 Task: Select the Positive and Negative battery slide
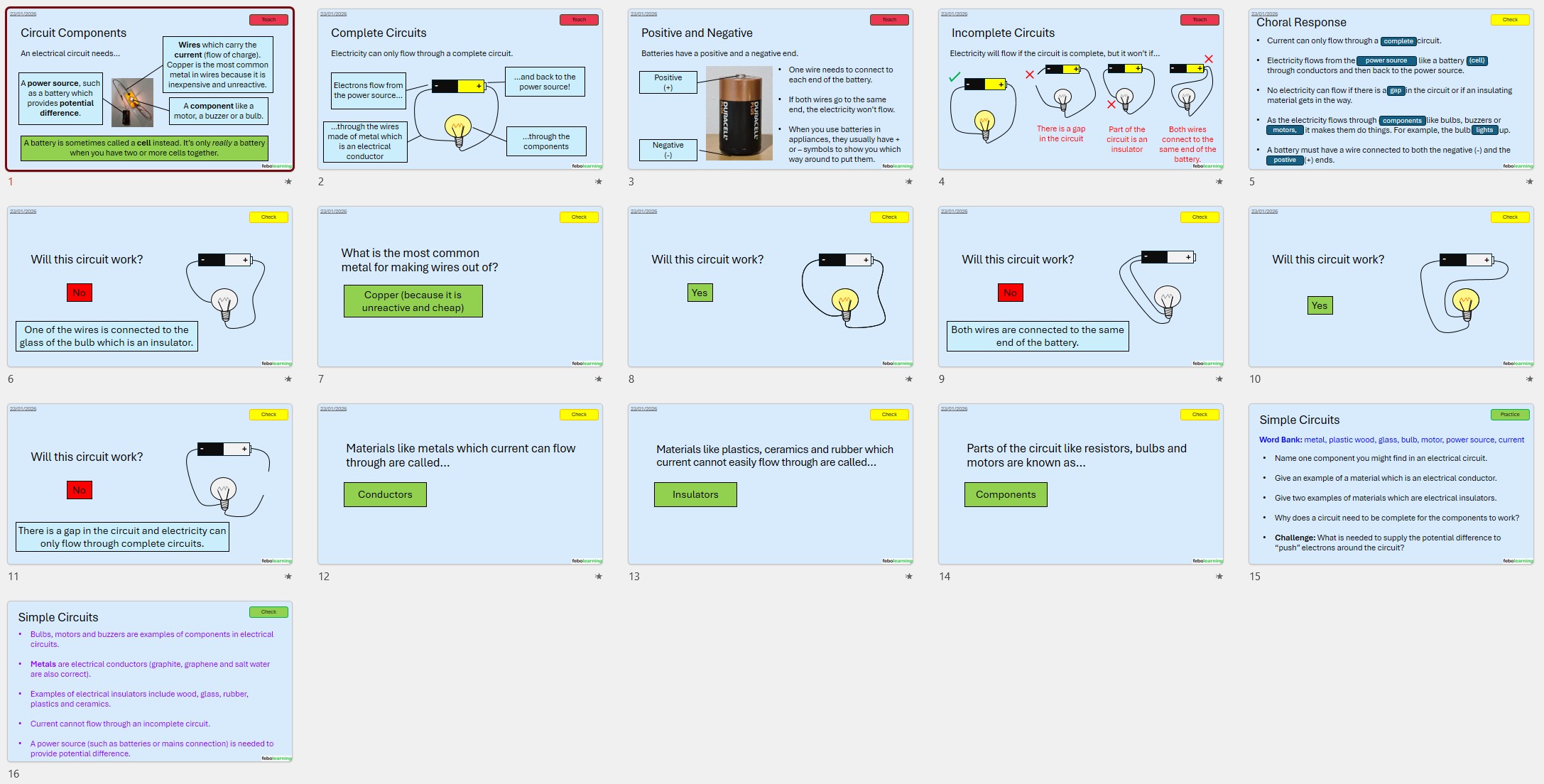pyautogui.click(x=771, y=89)
